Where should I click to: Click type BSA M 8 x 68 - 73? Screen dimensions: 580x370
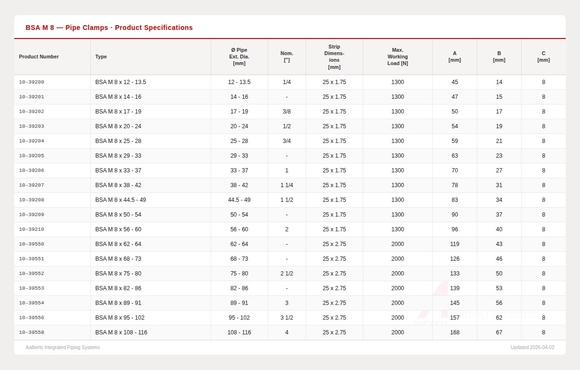[118, 259]
